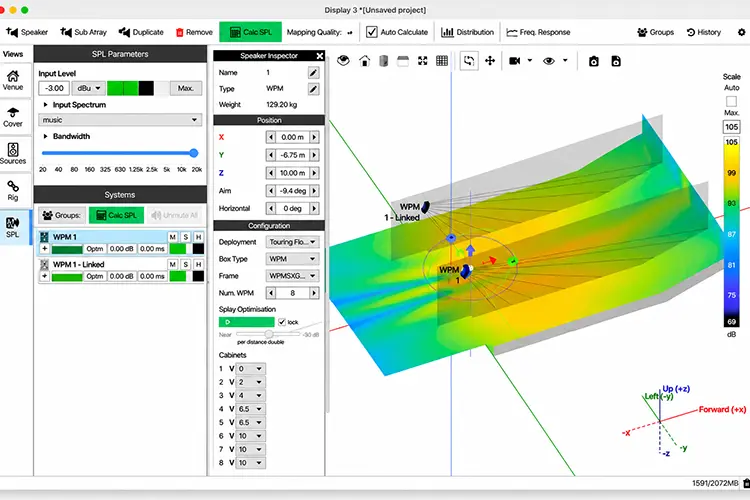The width and height of the screenshot is (750, 500).
Task: Toggle the Auto Calculate checkbox
Action: [x=372, y=32]
